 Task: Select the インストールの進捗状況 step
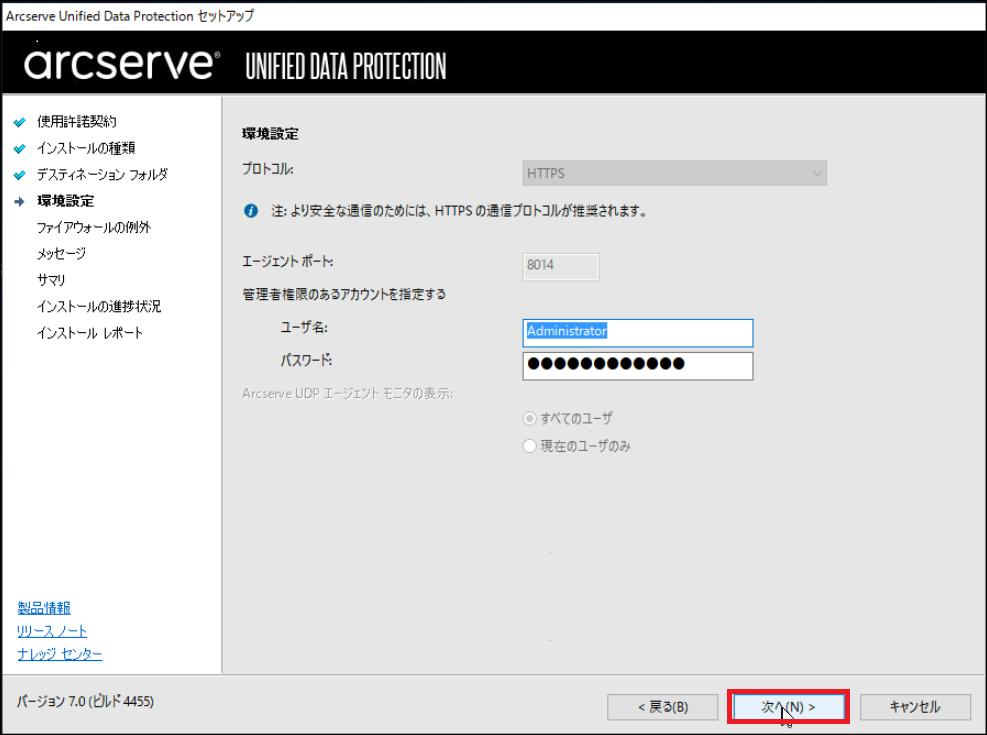99,306
